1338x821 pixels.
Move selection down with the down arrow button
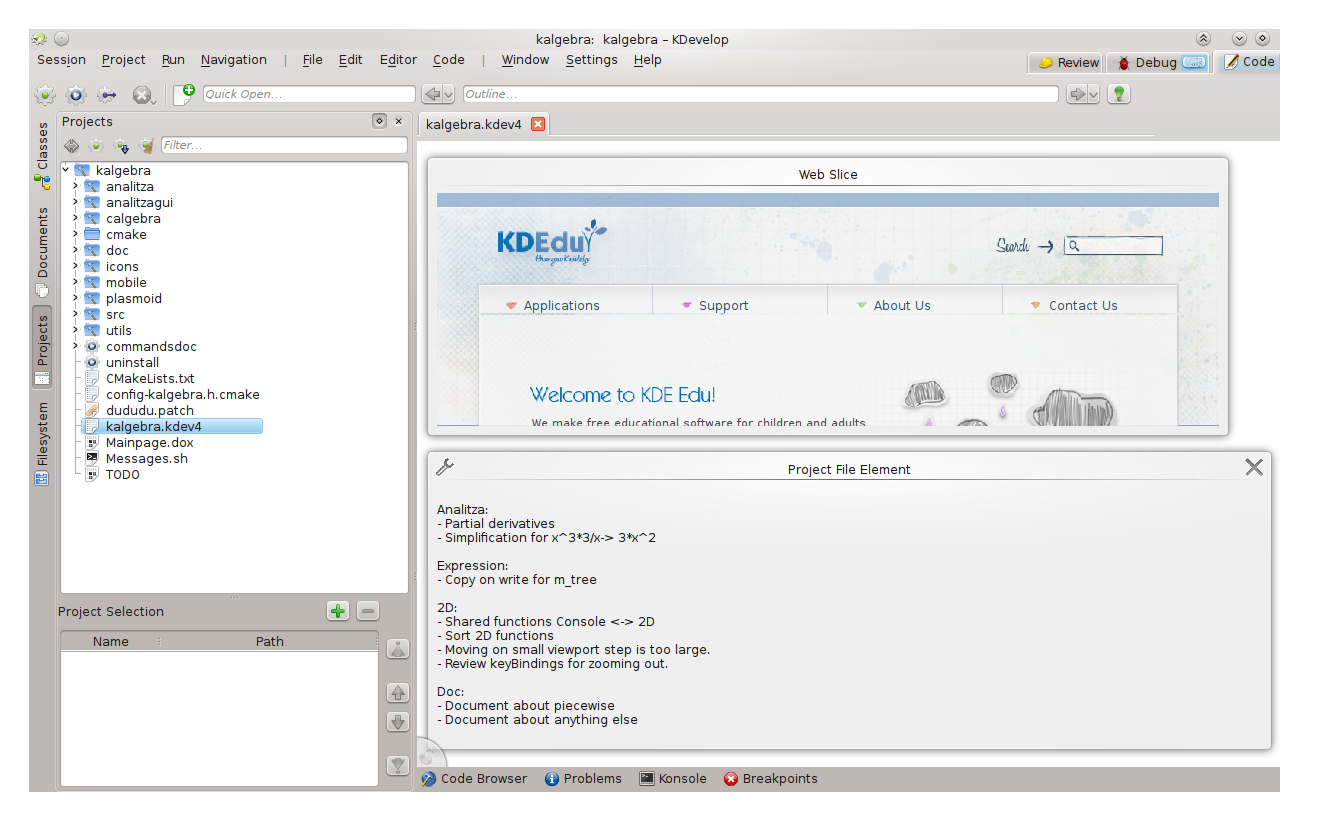(398, 722)
